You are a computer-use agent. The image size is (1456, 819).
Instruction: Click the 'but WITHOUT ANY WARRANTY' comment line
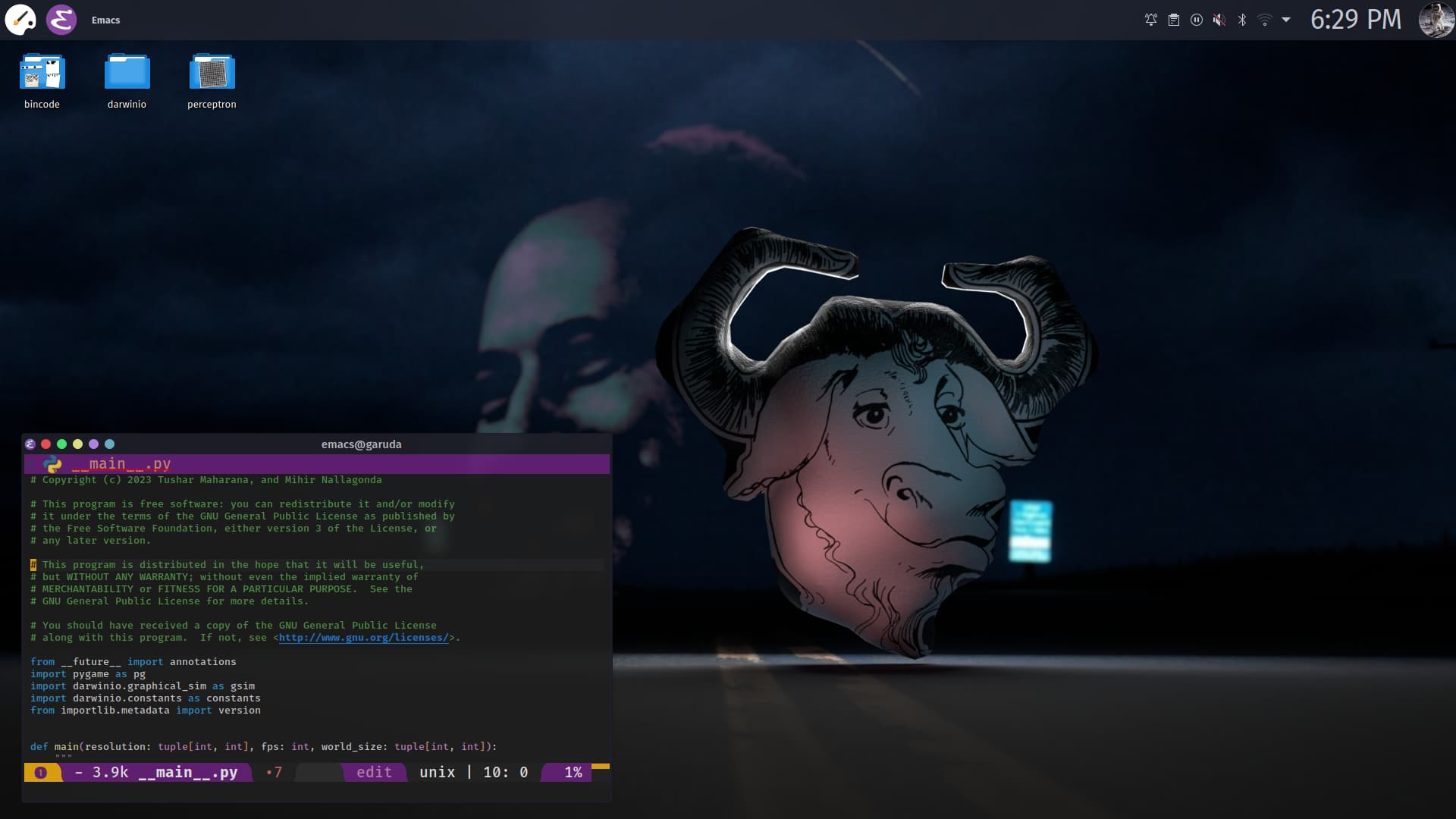click(224, 577)
